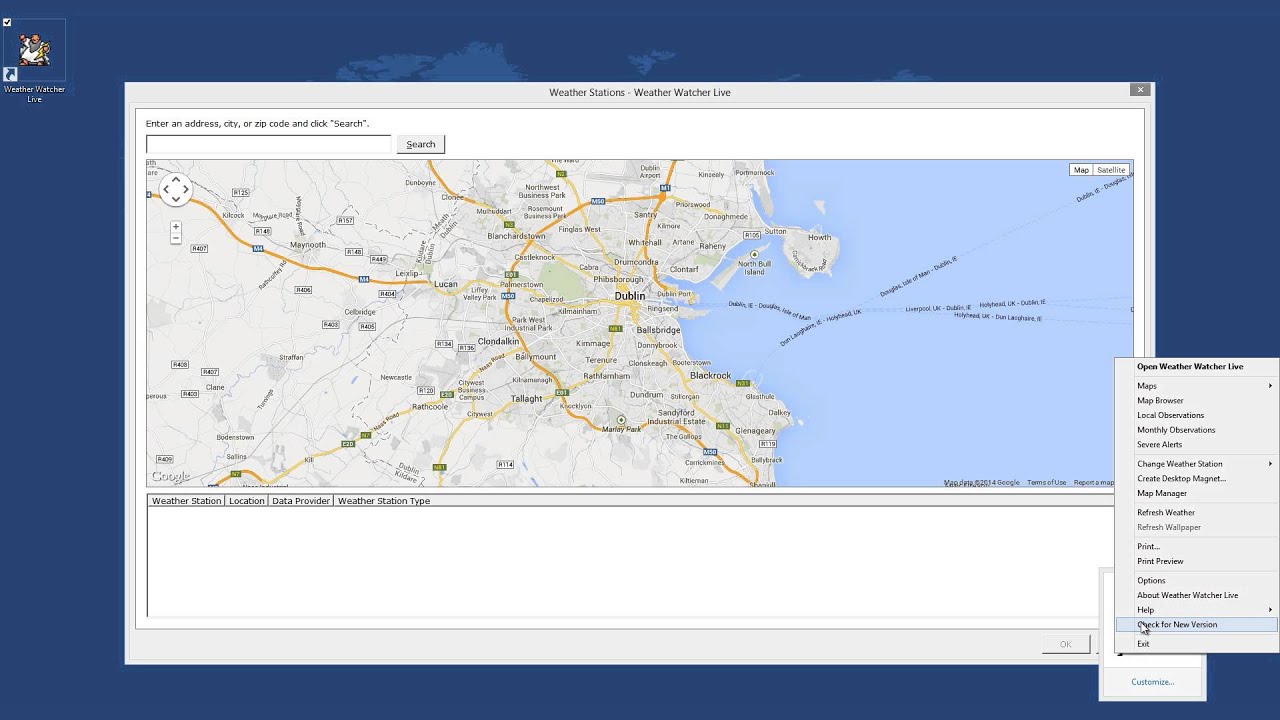The image size is (1280, 720).
Task: Expand the Help submenu
Action: pos(1197,610)
